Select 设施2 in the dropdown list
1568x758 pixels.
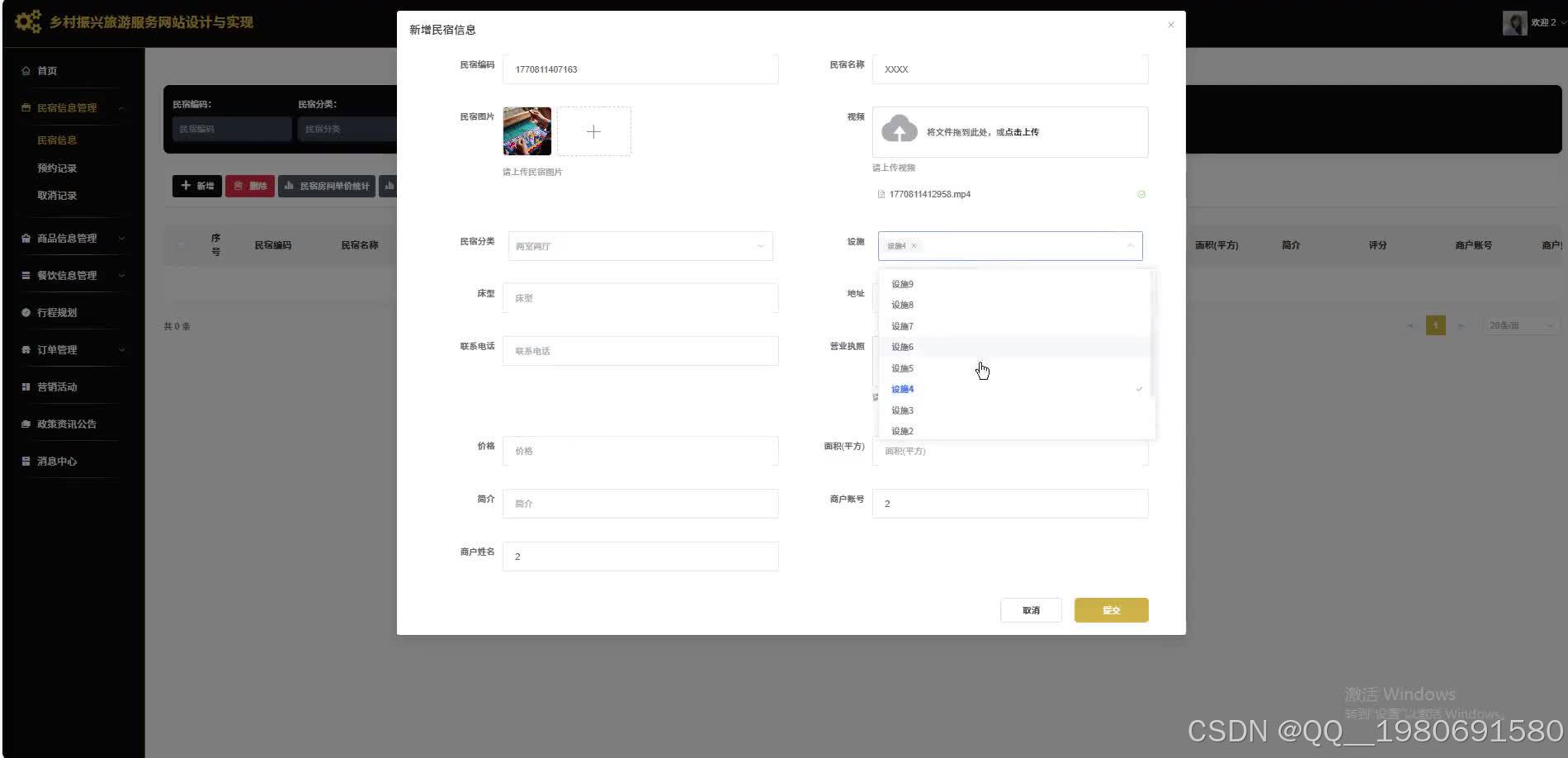click(x=1014, y=431)
